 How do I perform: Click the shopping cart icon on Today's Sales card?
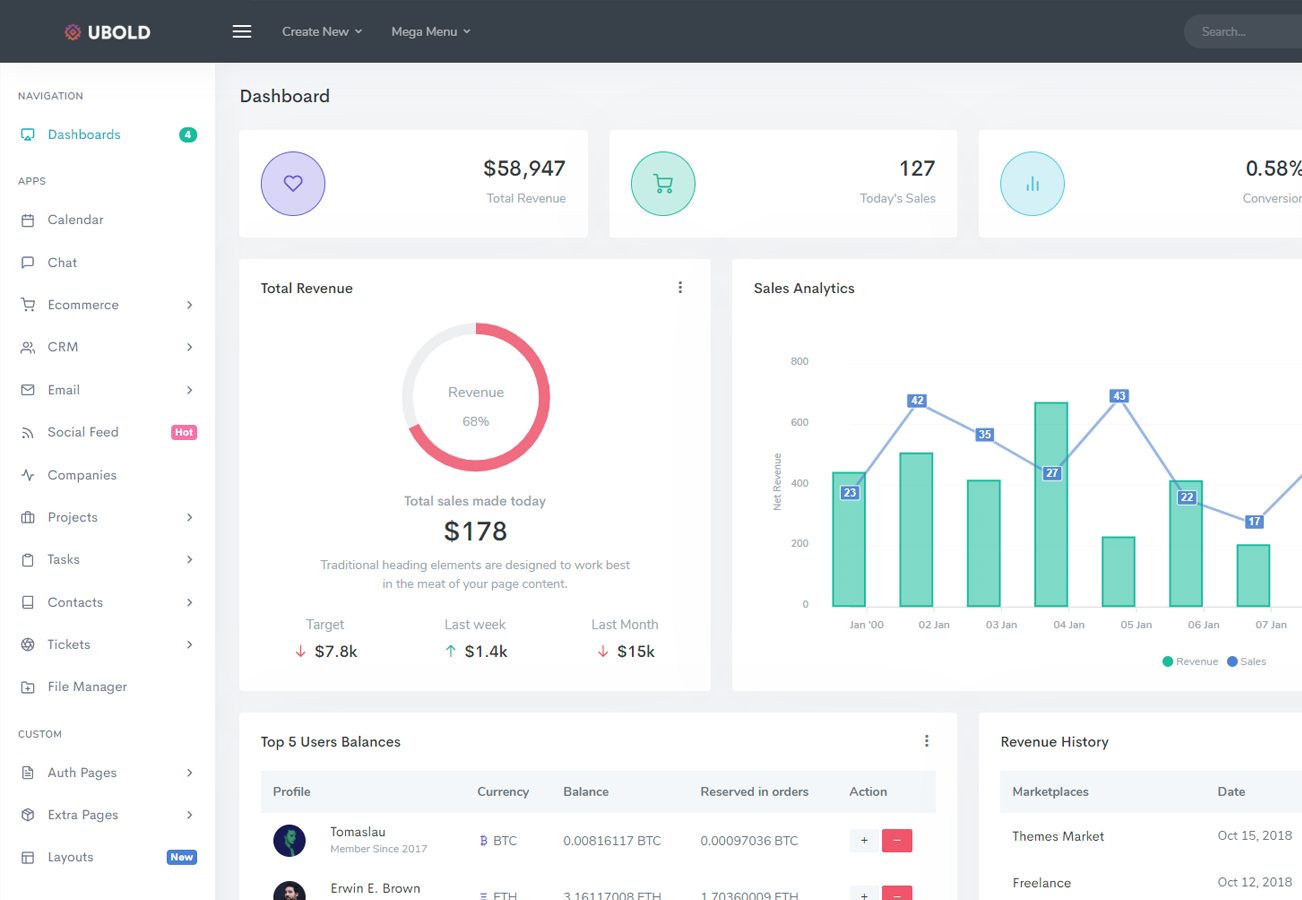tap(662, 183)
